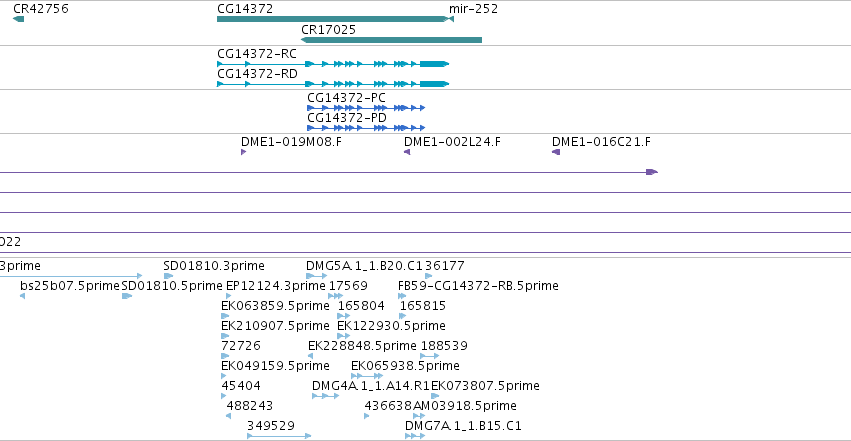Click the 36177 feature label

pyautogui.click(x=444, y=266)
